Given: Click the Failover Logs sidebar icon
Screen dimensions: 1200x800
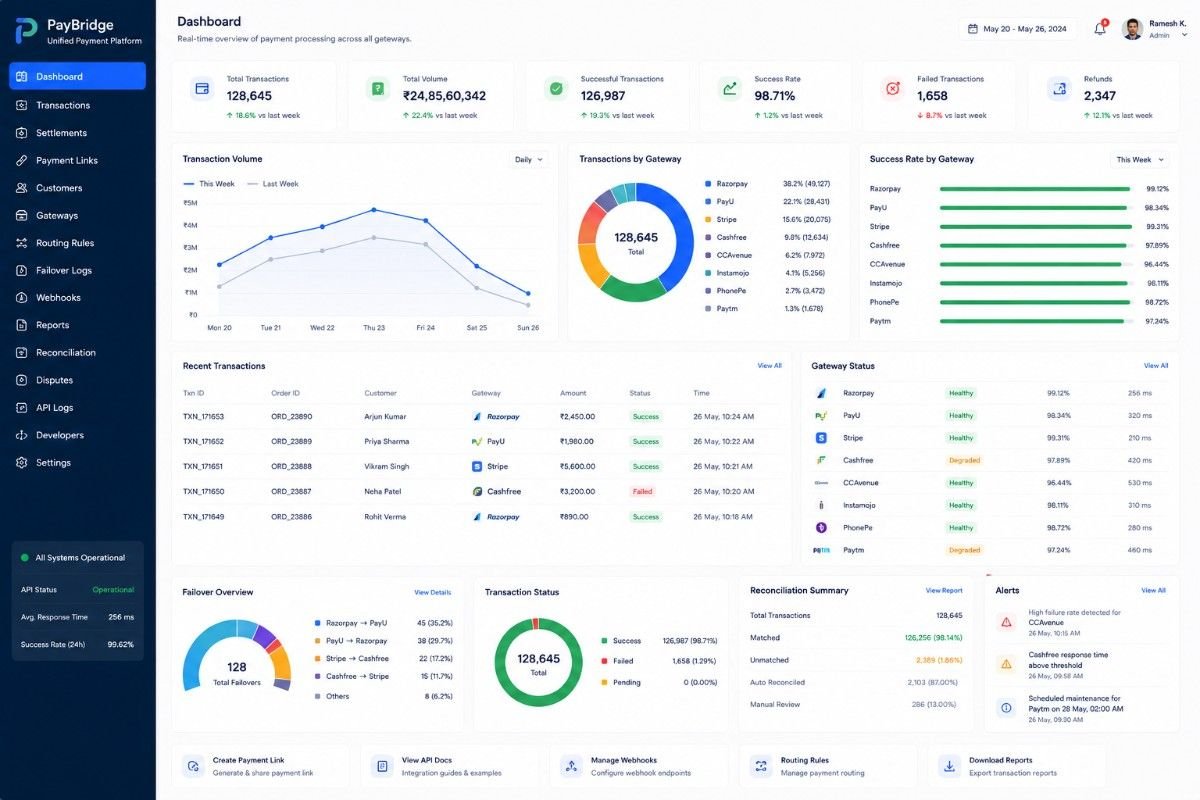Looking at the screenshot, I should (22, 270).
